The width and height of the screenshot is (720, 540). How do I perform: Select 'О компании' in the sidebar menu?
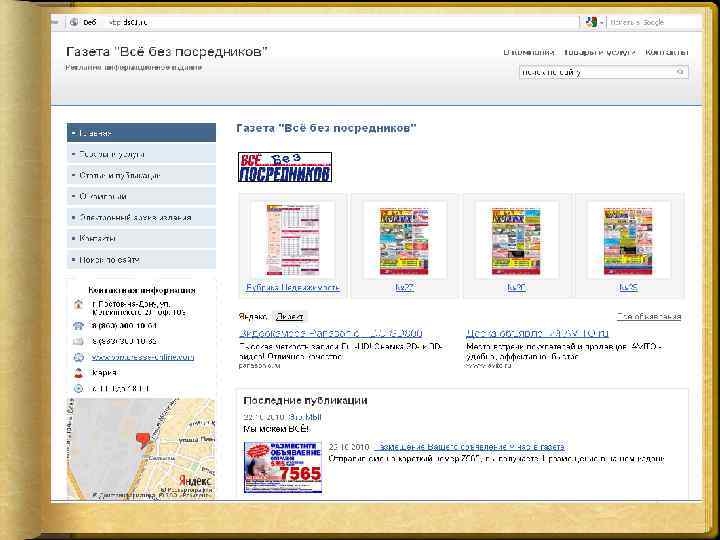(141, 197)
